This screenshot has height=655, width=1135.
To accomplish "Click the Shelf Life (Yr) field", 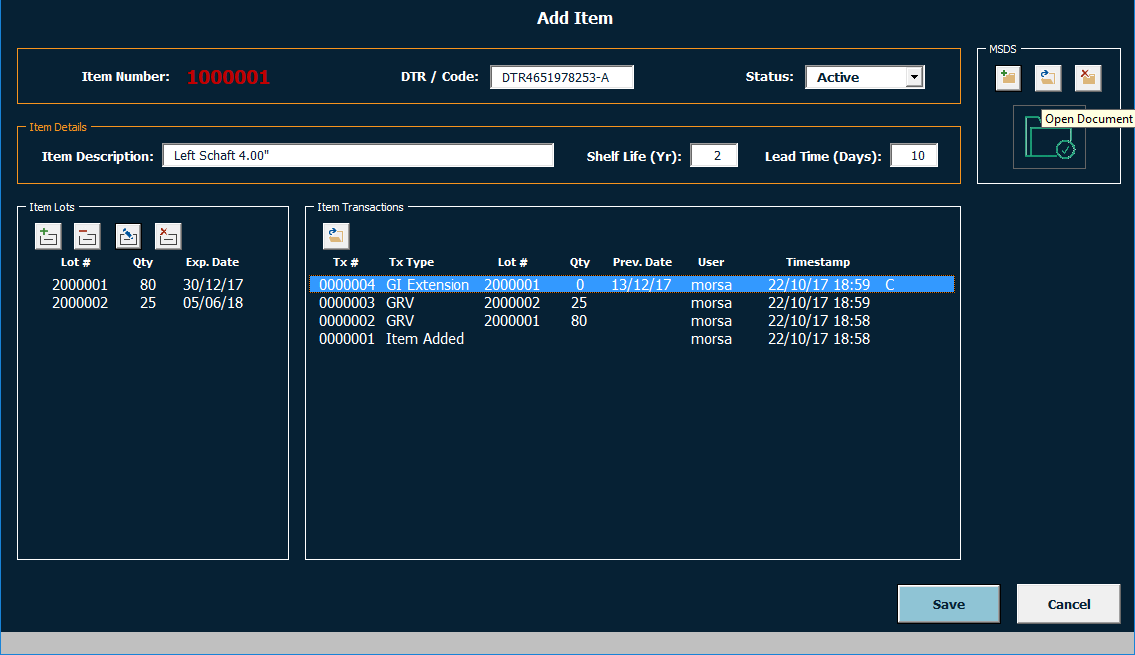I will coord(714,156).
